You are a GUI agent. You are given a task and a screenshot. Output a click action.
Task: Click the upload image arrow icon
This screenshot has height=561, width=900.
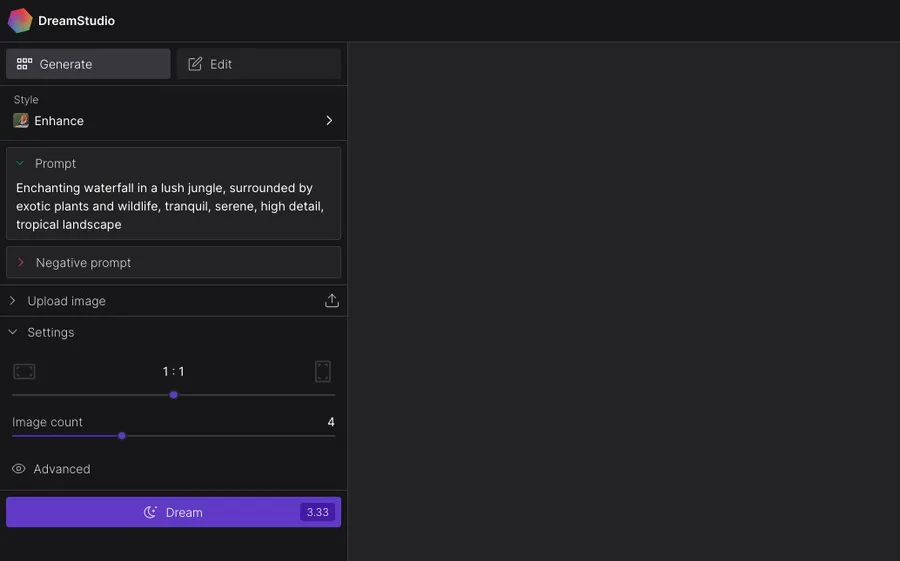(x=332, y=301)
